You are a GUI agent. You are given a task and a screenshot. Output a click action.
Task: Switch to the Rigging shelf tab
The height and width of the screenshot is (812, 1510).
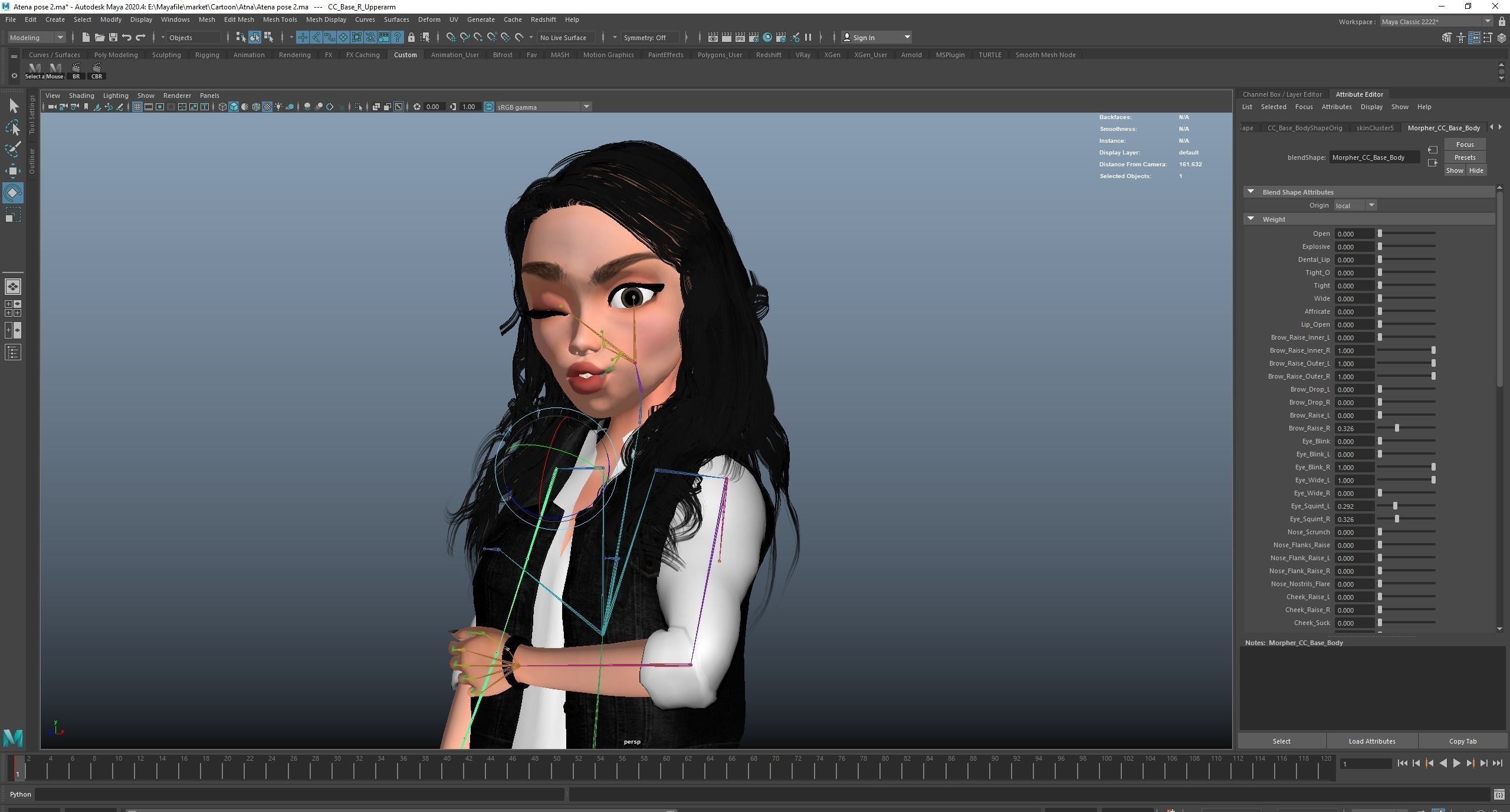click(207, 55)
